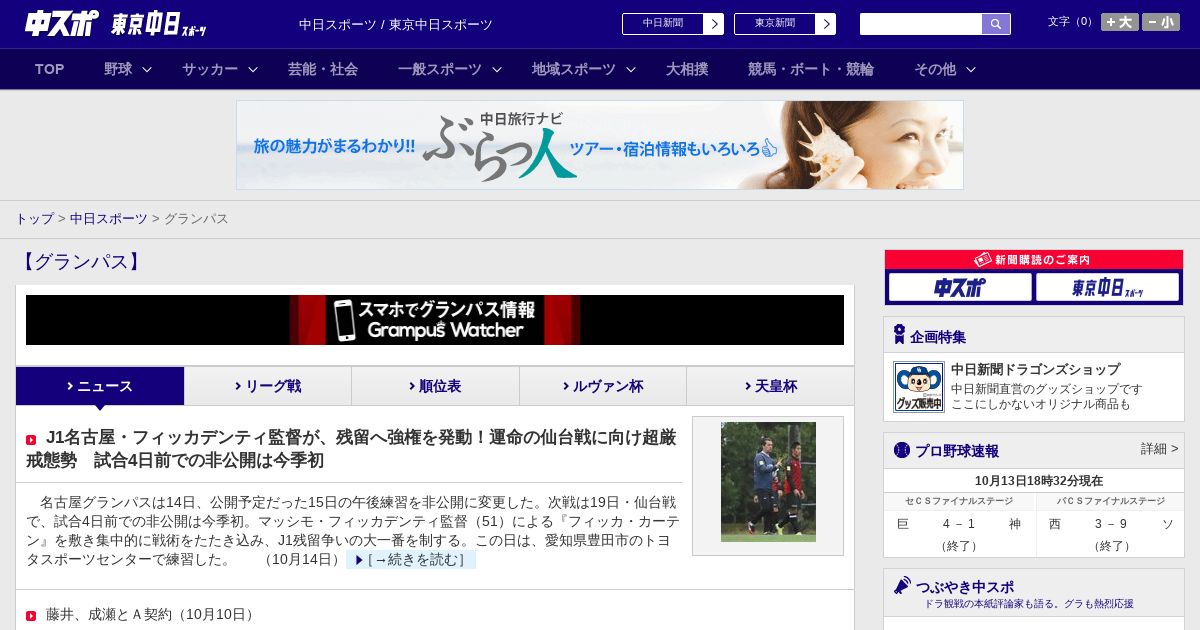Select the ニュース tab

coord(100,386)
